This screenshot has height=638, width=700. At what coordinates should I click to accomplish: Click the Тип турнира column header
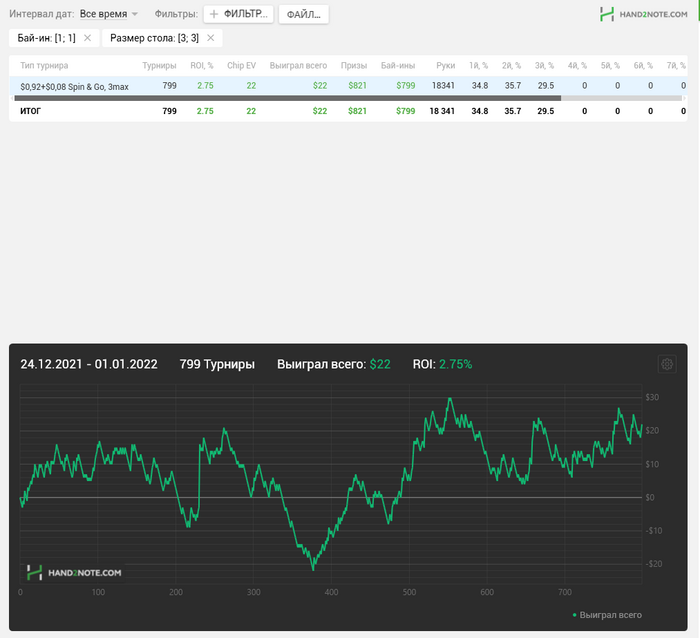tap(44, 65)
